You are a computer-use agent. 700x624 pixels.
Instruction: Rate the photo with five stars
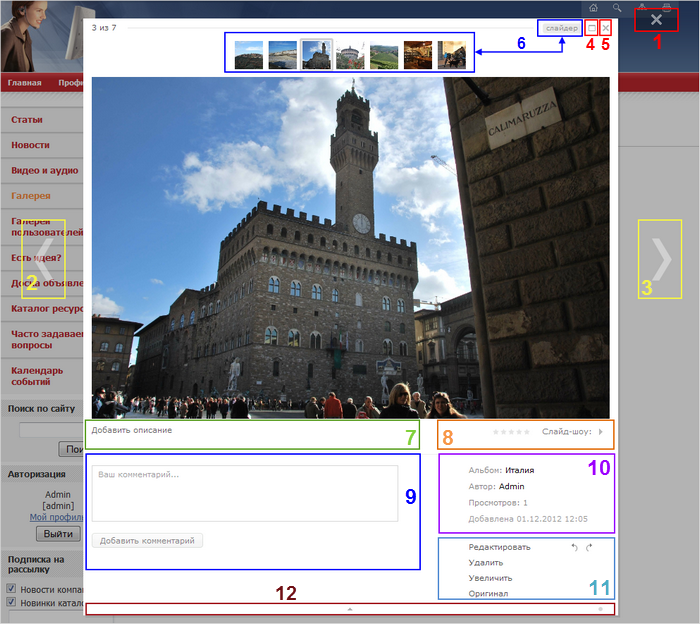[x=527, y=432]
